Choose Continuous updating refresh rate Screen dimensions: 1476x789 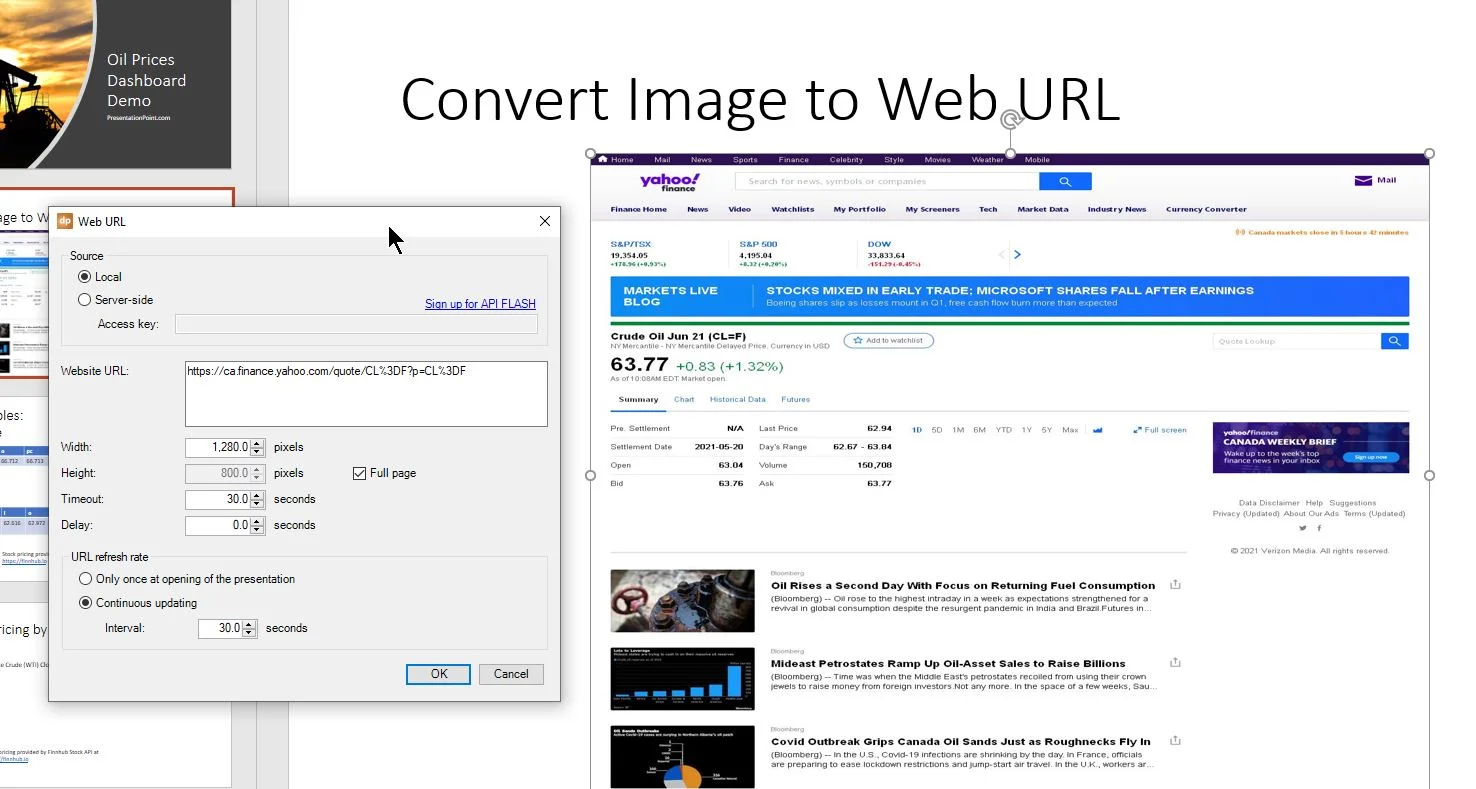click(x=85, y=603)
